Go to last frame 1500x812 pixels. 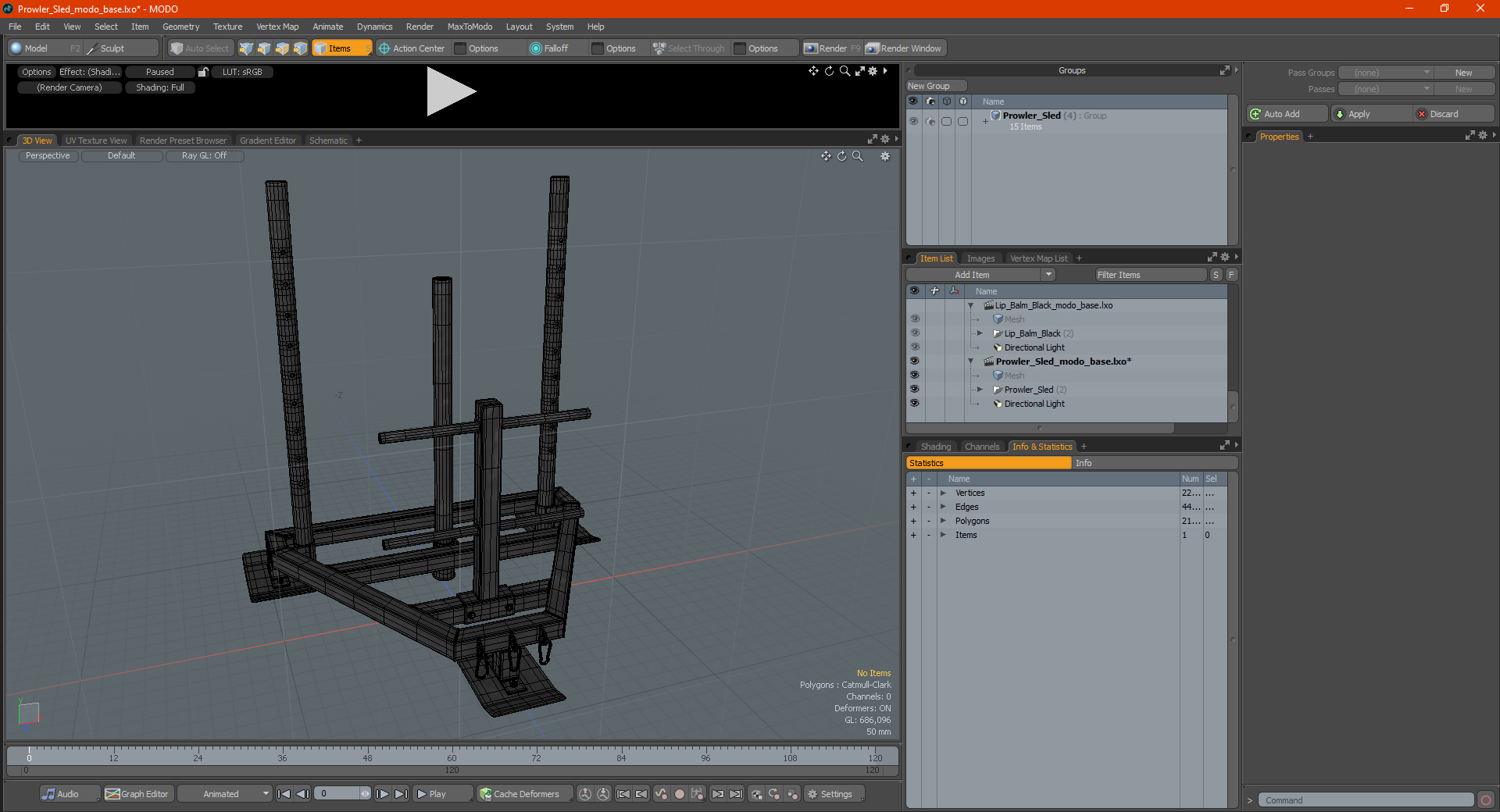pos(401,794)
